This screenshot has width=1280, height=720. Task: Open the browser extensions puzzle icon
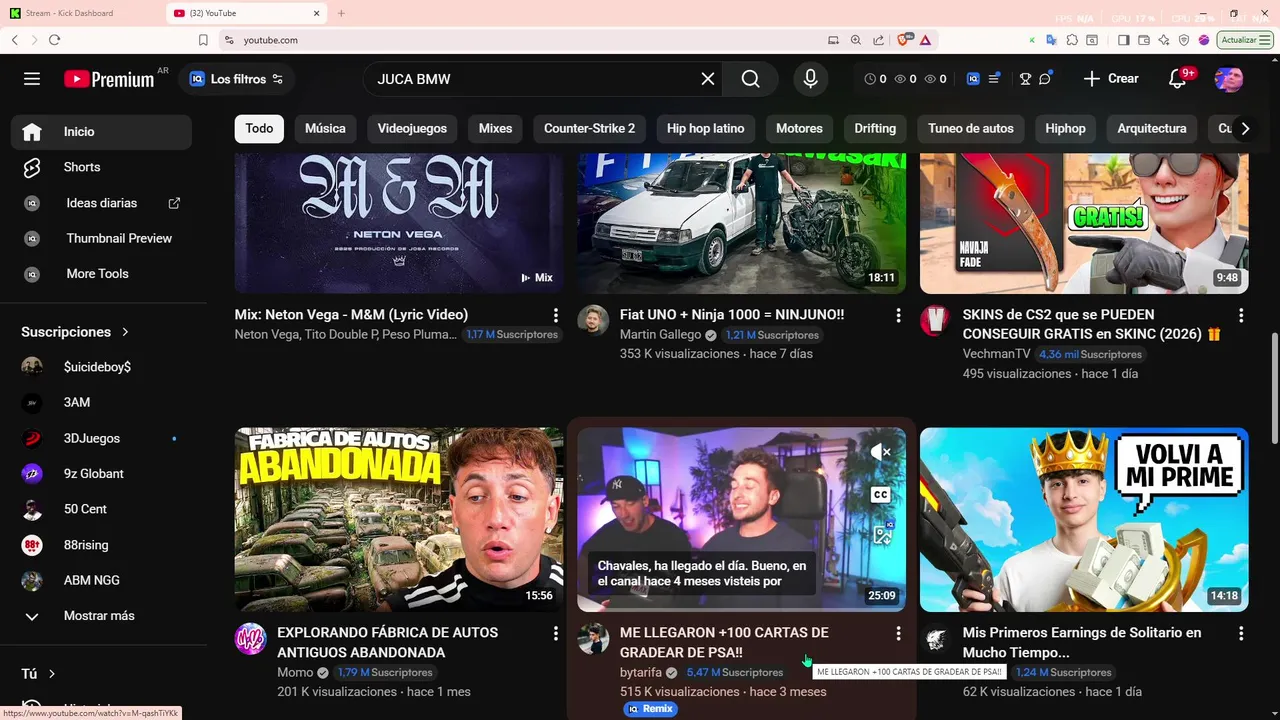pyautogui.click(x=1072, y=40)
